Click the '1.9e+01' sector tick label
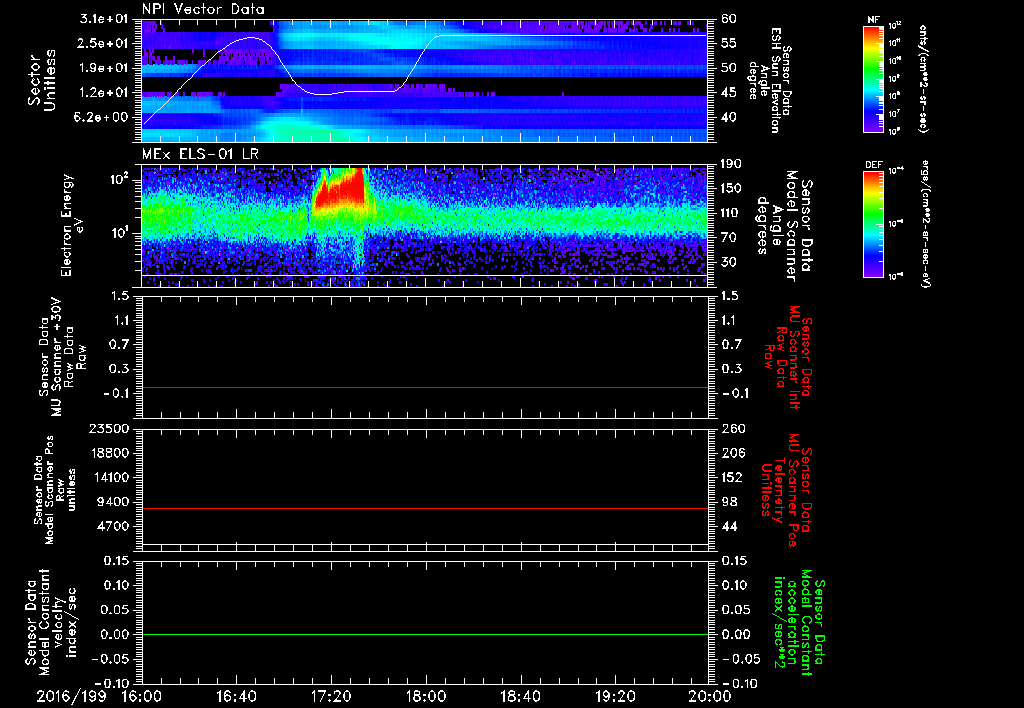This screenshot has height=708, width=1024. point(104,68)
